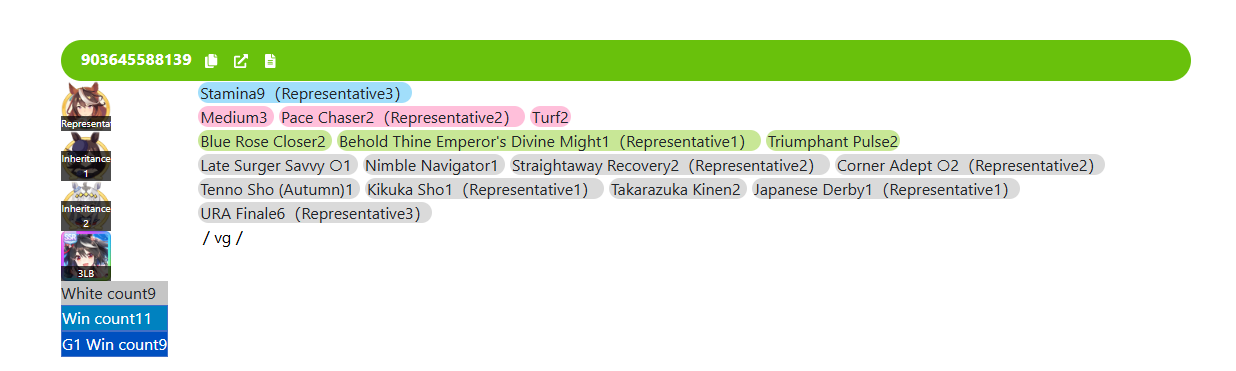Click the Stamina9 blue factor tag
The image size is (1236, 371).
(x=304, y=93)
